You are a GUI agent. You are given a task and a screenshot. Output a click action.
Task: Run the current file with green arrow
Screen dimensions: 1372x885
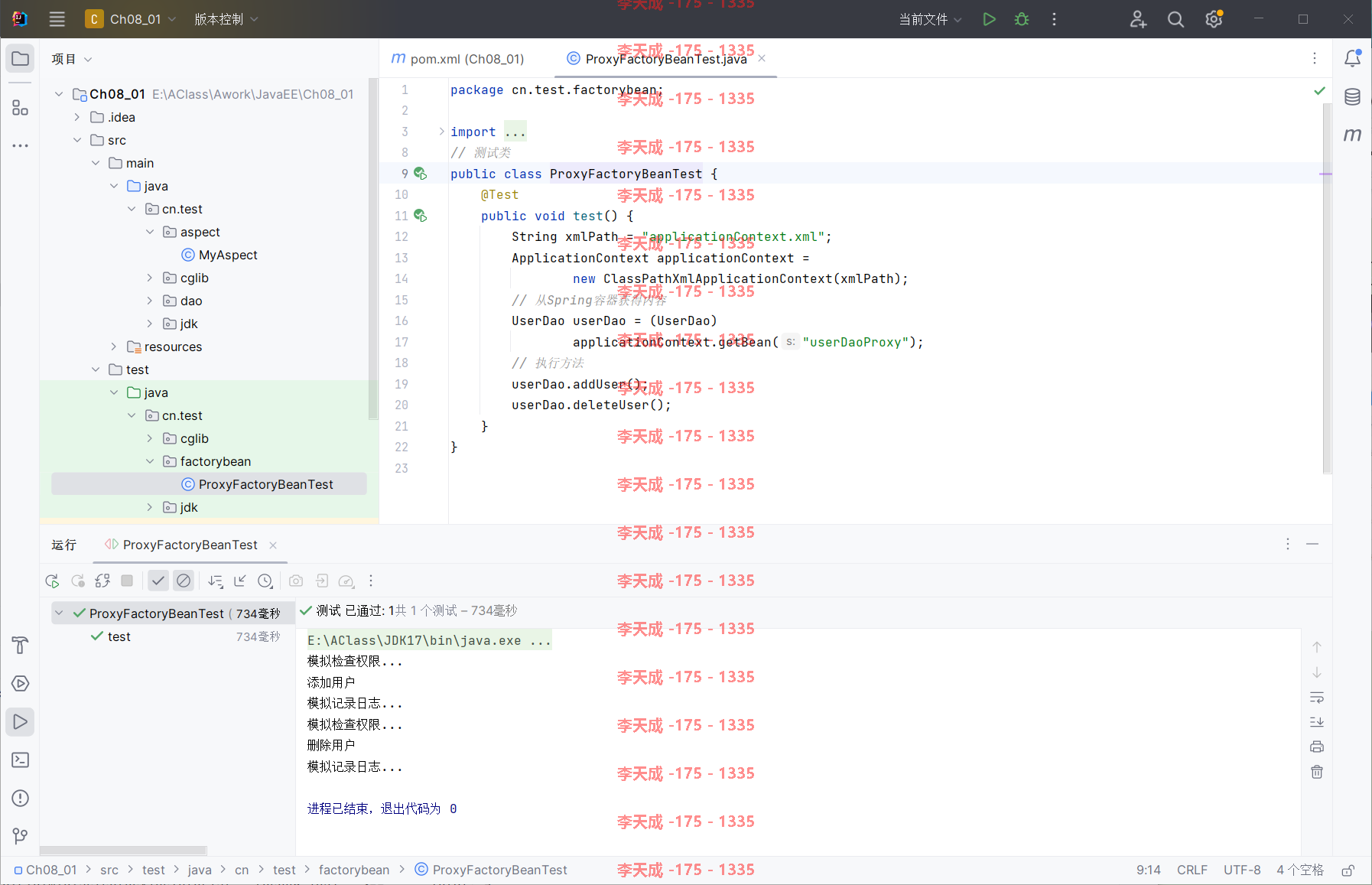click(989, 19)
